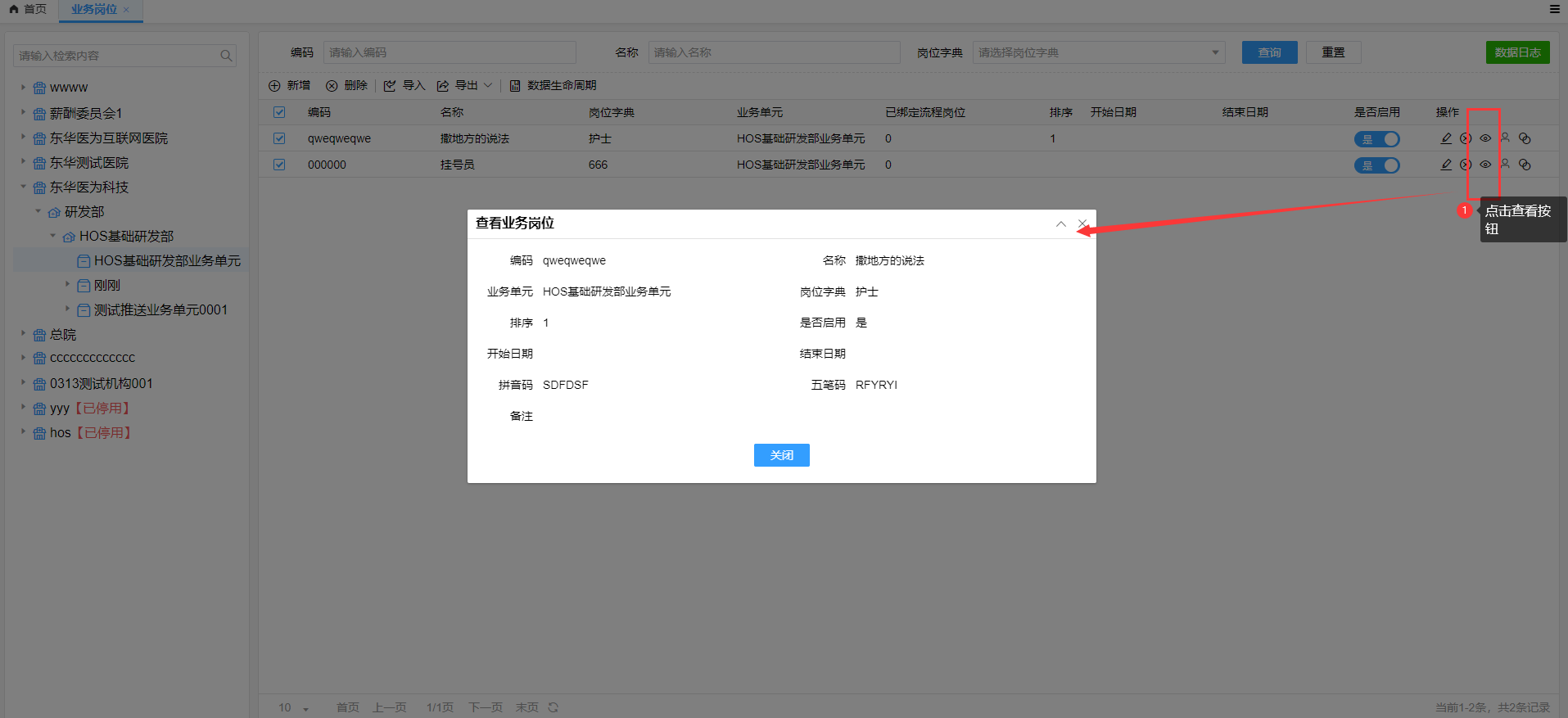Expand the wwww tree node
The image size is (1568, 718).
click(23, 87)
